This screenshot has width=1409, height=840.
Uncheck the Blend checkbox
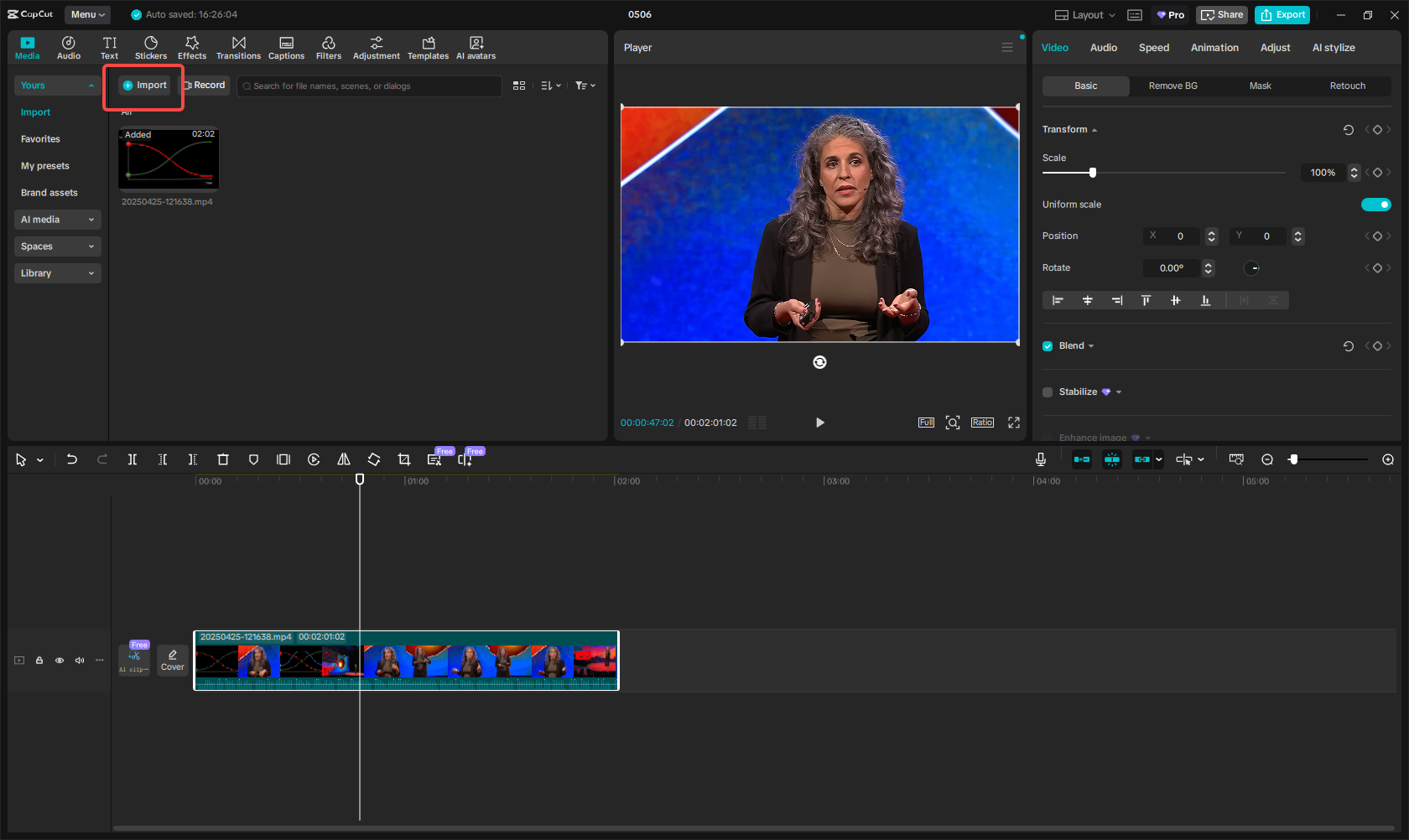tap(1048, 346)
